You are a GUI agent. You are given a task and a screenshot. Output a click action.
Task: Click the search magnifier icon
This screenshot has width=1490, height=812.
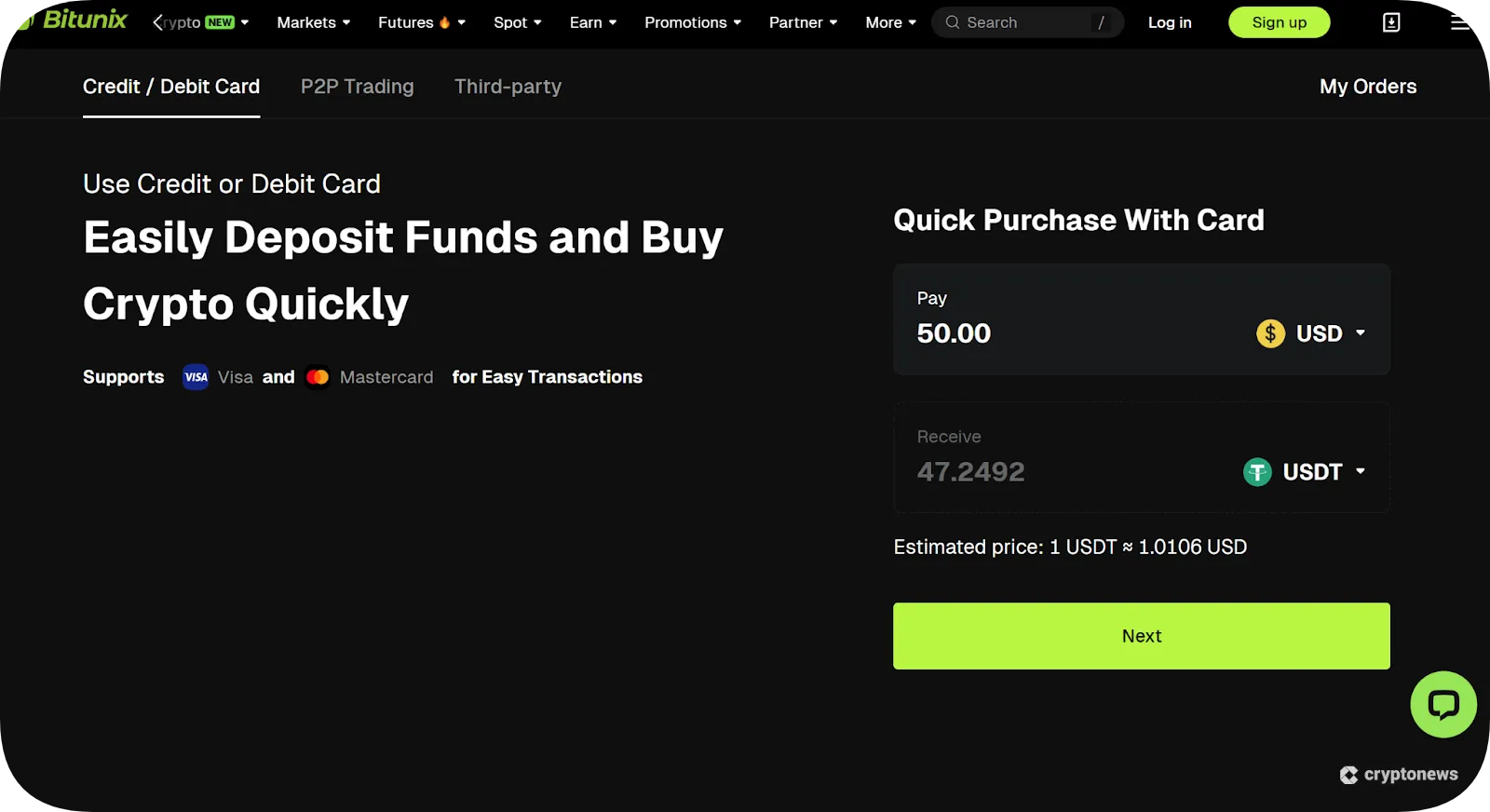click(x=952, y=21)
